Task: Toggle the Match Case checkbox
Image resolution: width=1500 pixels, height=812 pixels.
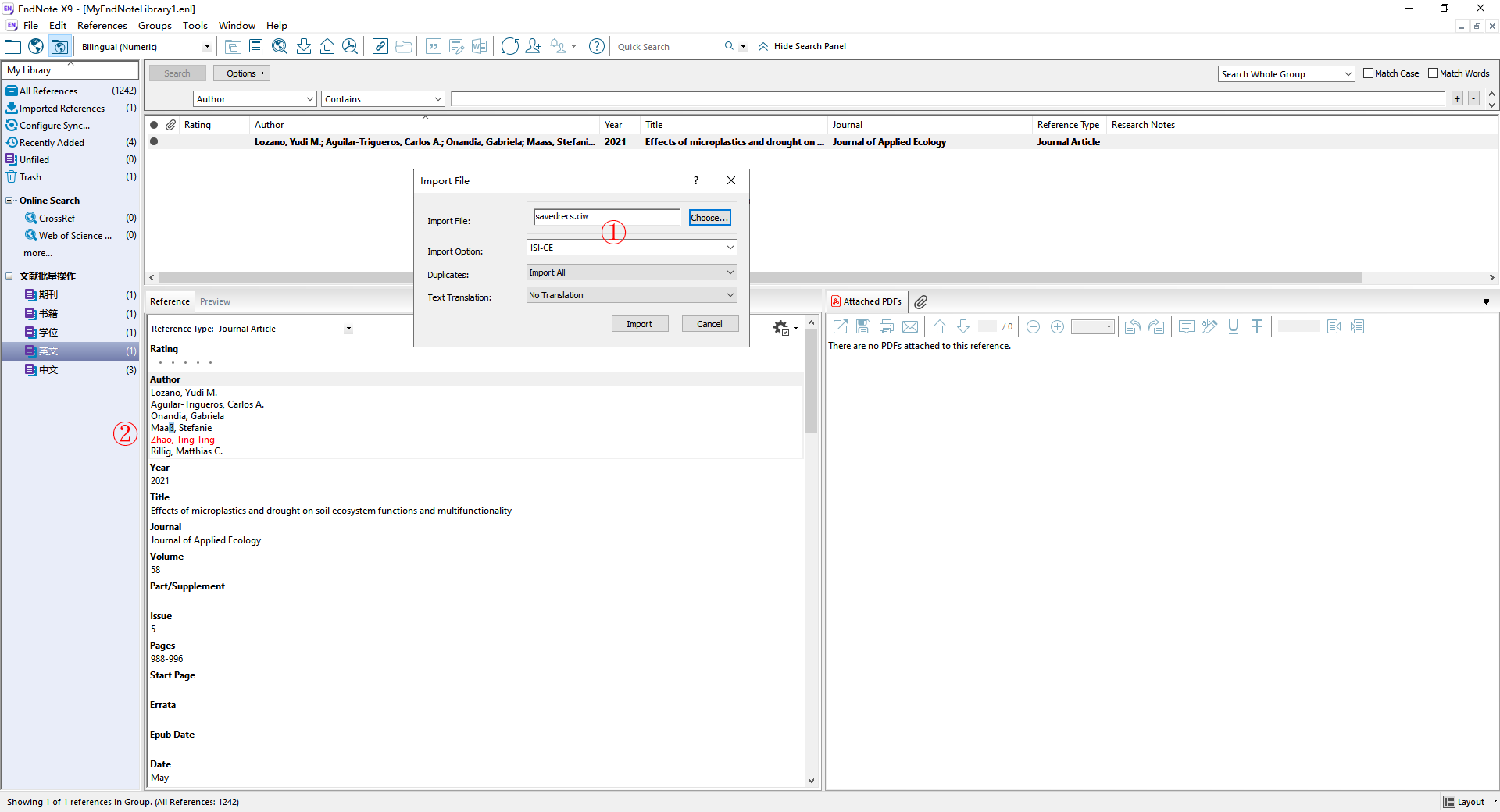Action: [x=1368, y=73]
